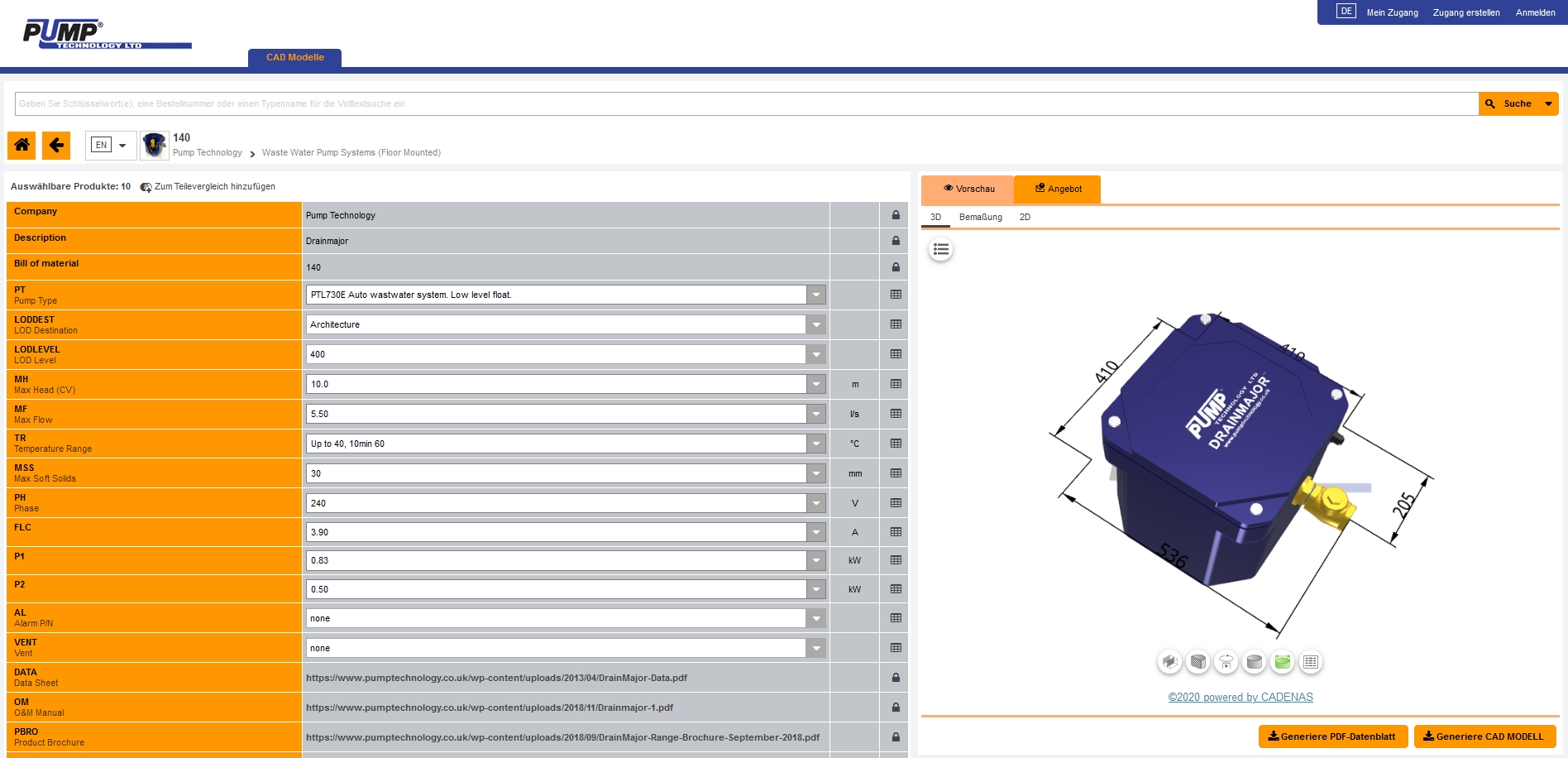
Task: Open the table icon for Alarm P/N row
Action: tap(896, 618)
